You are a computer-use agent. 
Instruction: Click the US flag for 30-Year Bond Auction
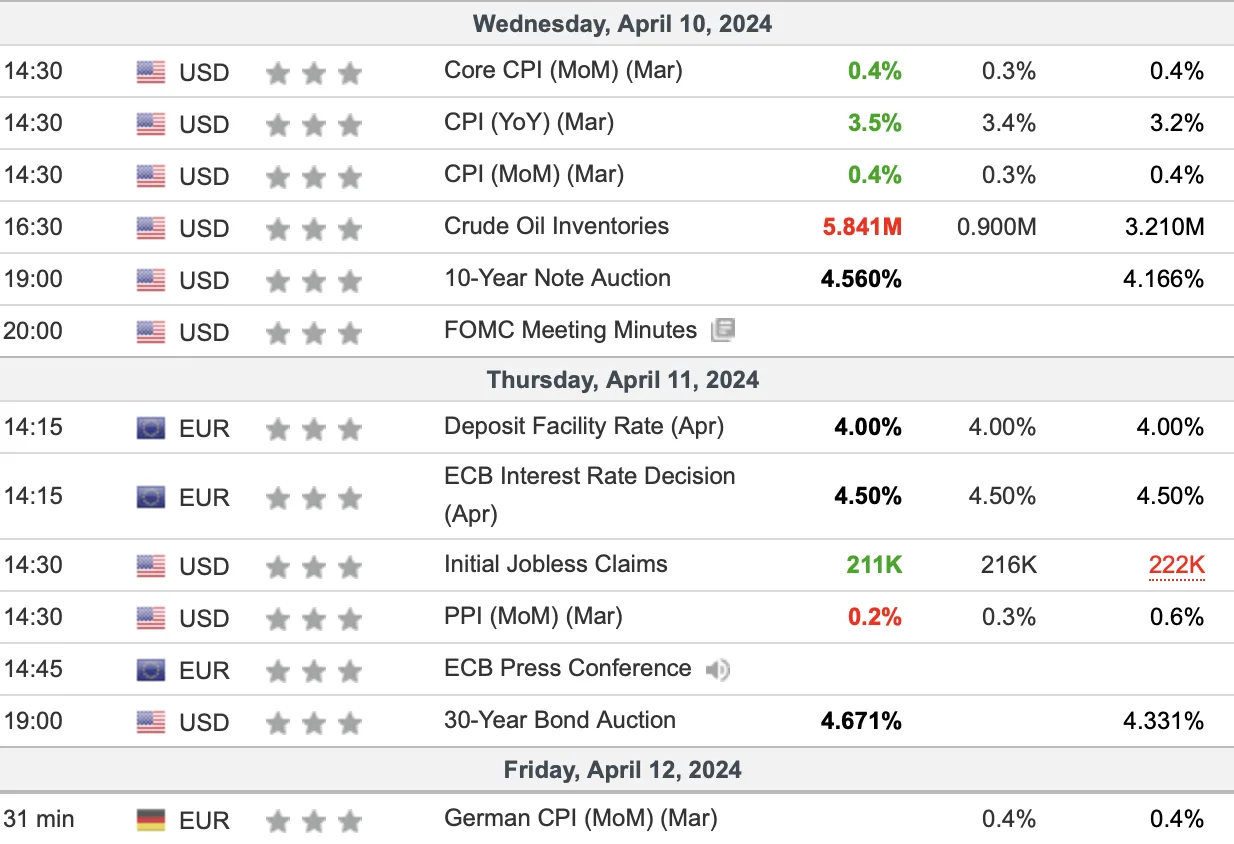point(151,721)
